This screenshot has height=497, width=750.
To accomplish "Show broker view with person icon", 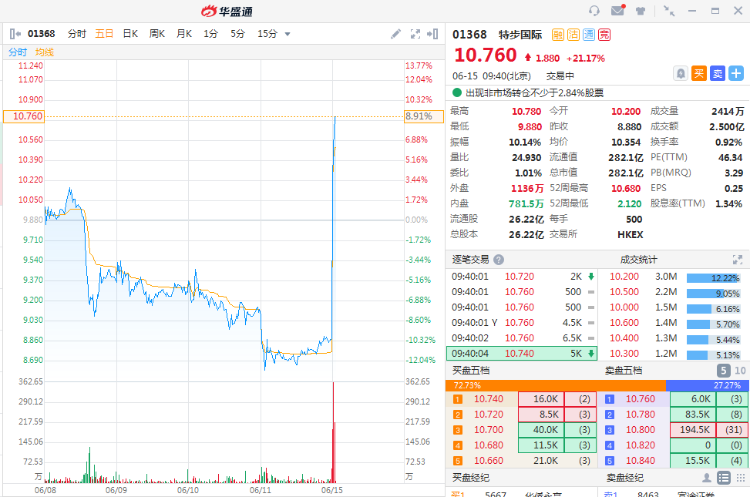I will [706, 477].
